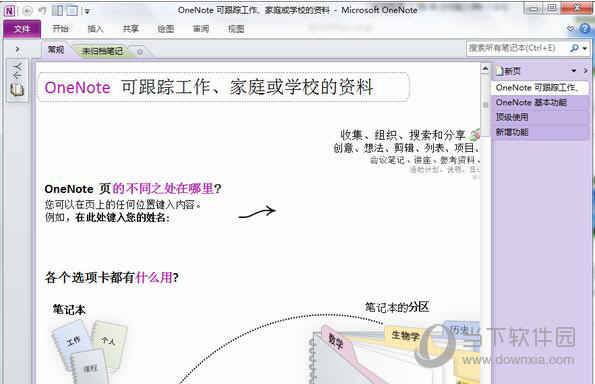Minimize the OneNote window

coord(533,9)
